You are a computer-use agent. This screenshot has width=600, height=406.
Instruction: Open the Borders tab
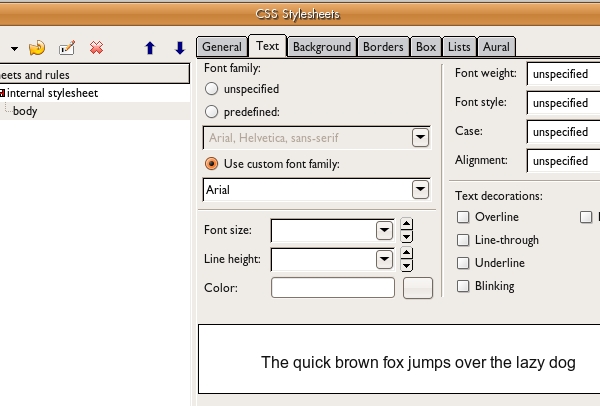click(x=383, y=47)
